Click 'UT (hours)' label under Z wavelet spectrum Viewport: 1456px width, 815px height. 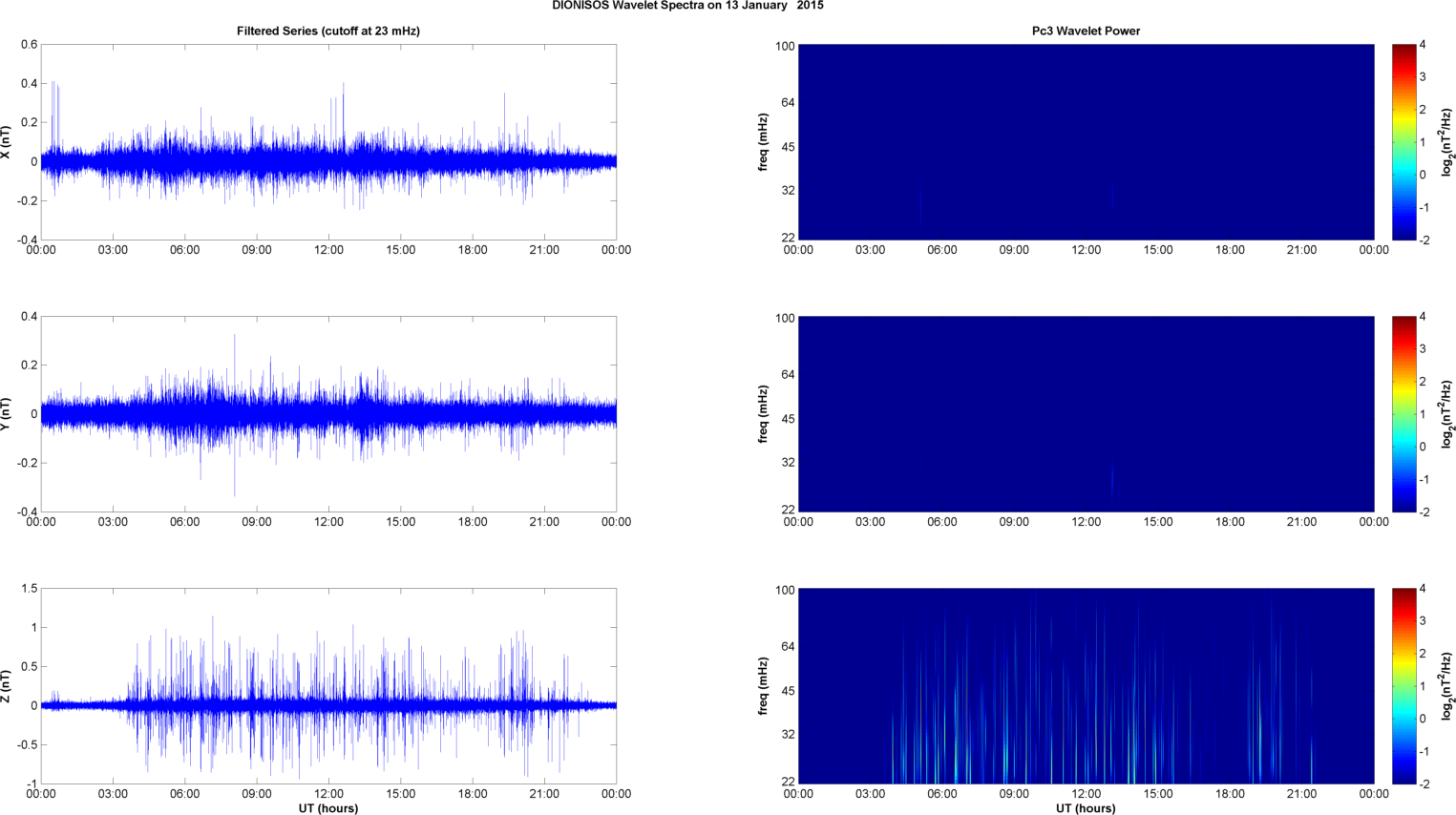pyautogui.click(x=1086, y=808)
